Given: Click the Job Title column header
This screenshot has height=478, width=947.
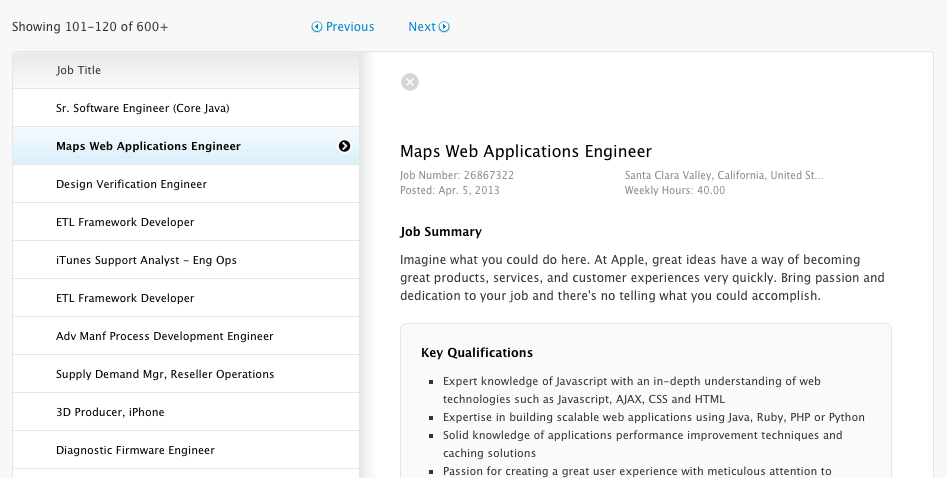Looking at the screenshot, I should click(x=79, y=70).
